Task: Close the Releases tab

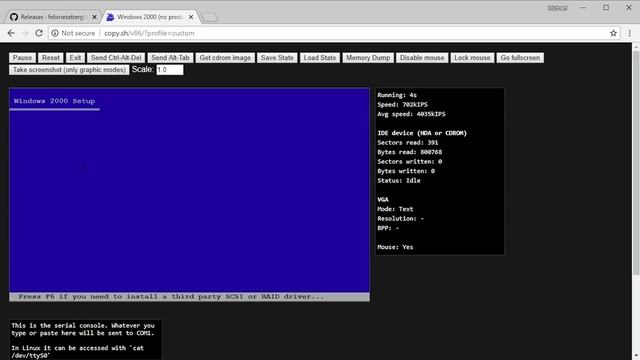Action: (x=94, y=17)
